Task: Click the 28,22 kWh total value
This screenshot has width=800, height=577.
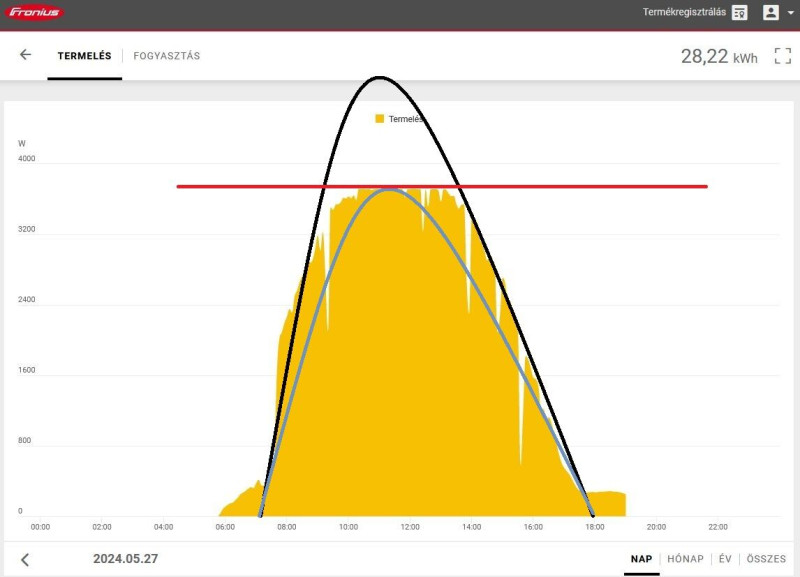Action: [719, 56]
